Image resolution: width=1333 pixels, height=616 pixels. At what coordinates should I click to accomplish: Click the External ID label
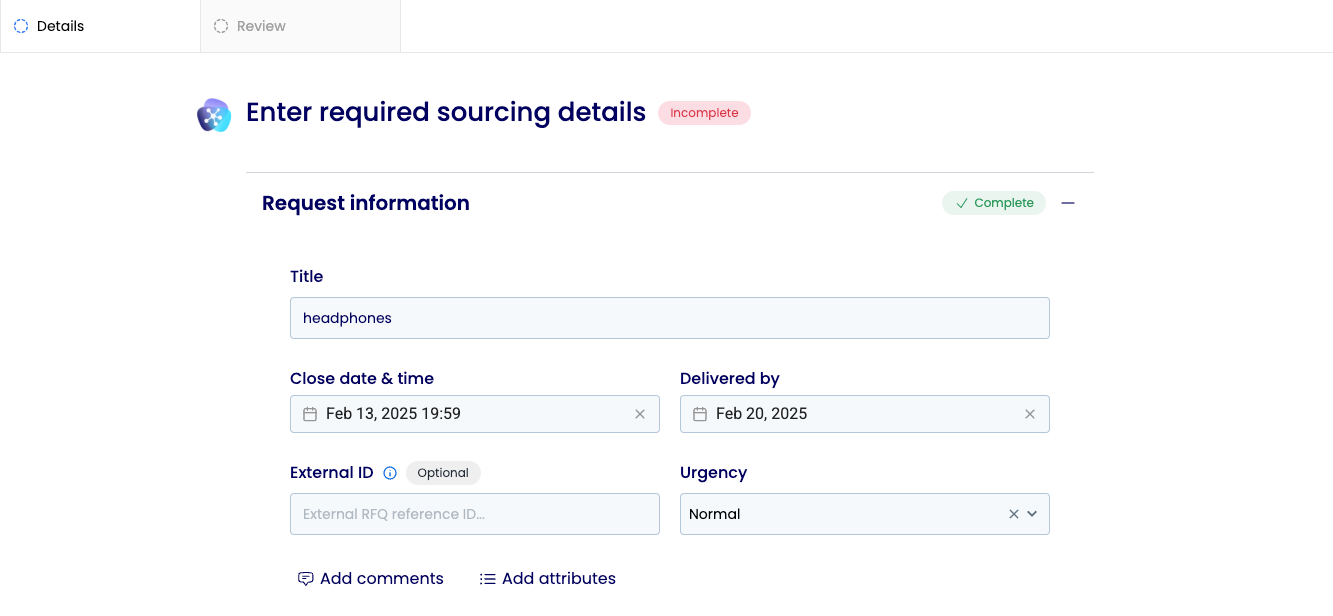[332, 473]
